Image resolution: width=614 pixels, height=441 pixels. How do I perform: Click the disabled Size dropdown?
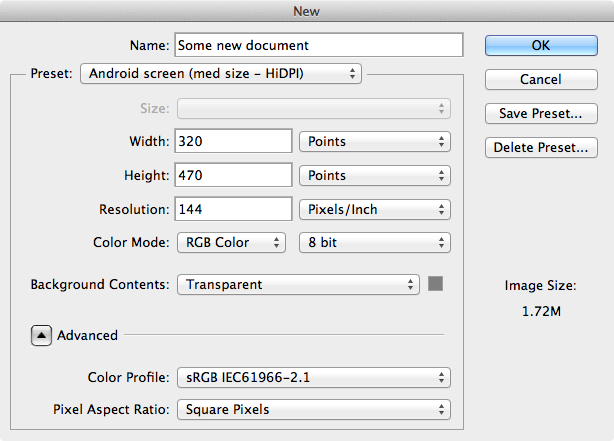pyautogui.click(x=312, y=108)
